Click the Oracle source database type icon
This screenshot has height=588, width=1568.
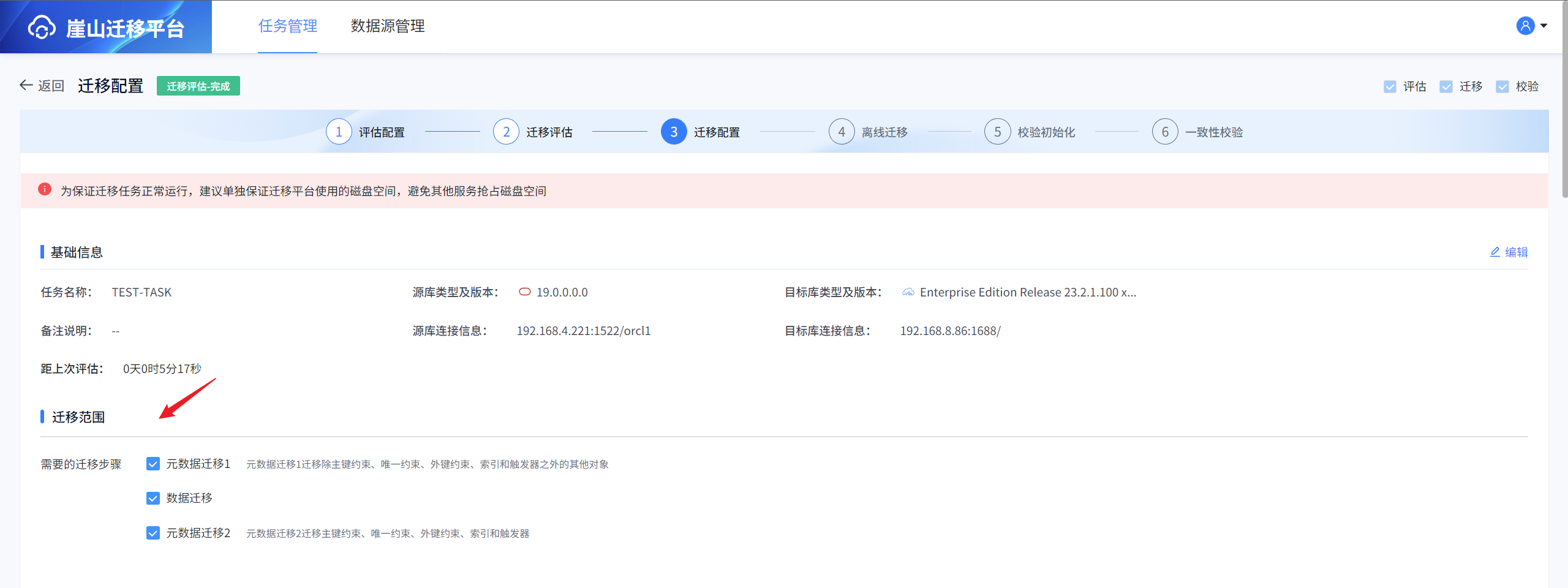coord(525,292)
